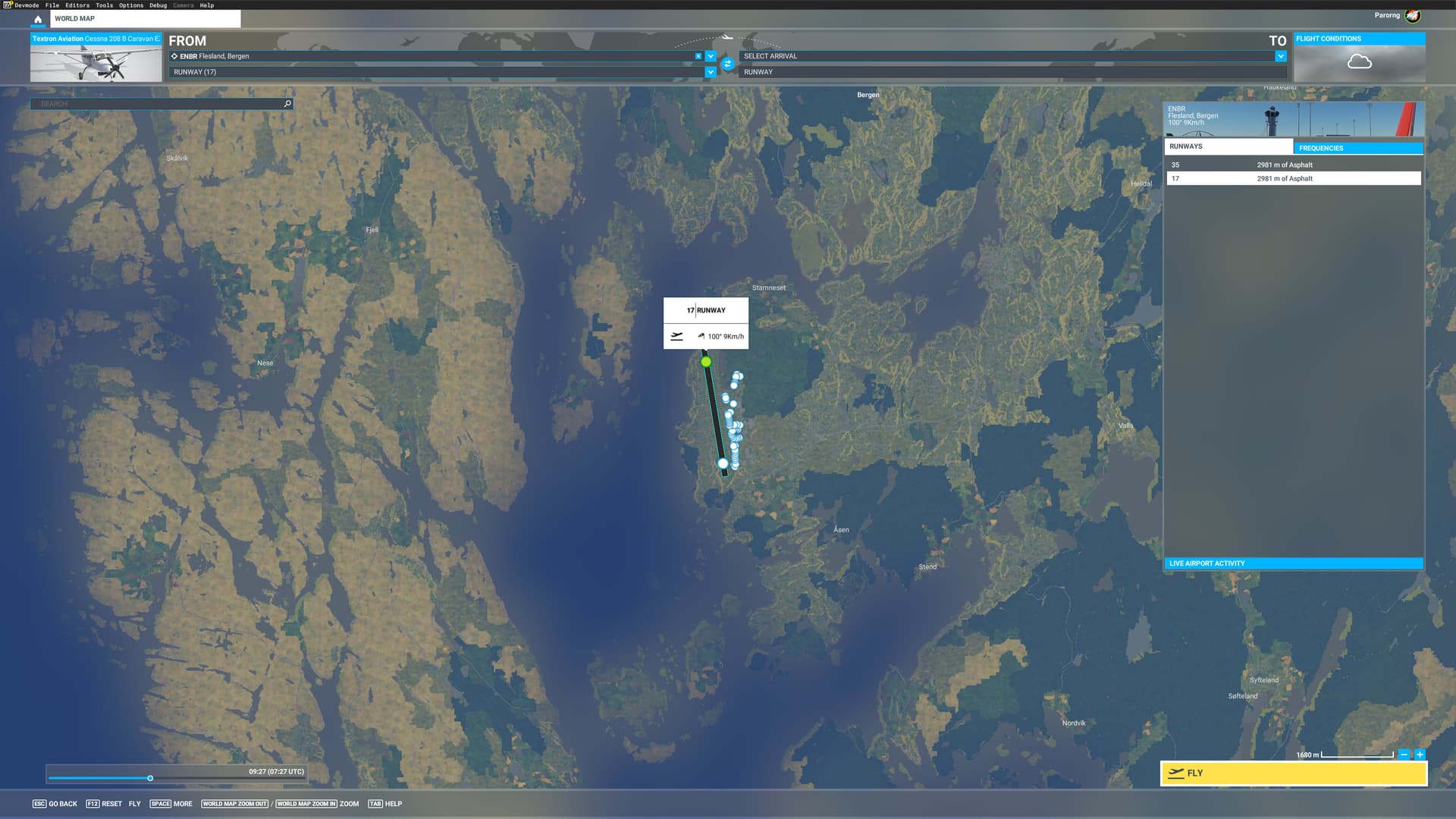Zoom in the map with plus
The width and height of the screenshot is (1456, 819).
1420,755
